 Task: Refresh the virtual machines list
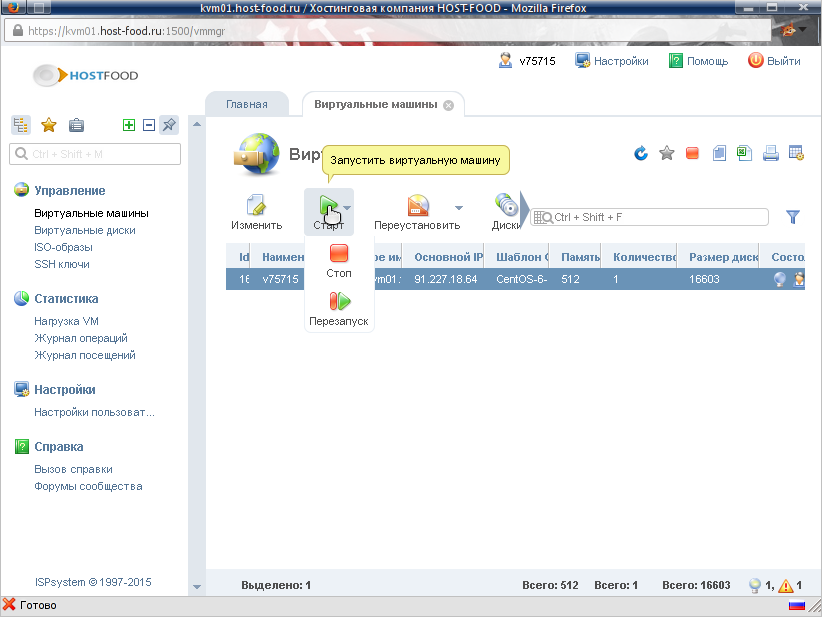(x=641, y=153)
